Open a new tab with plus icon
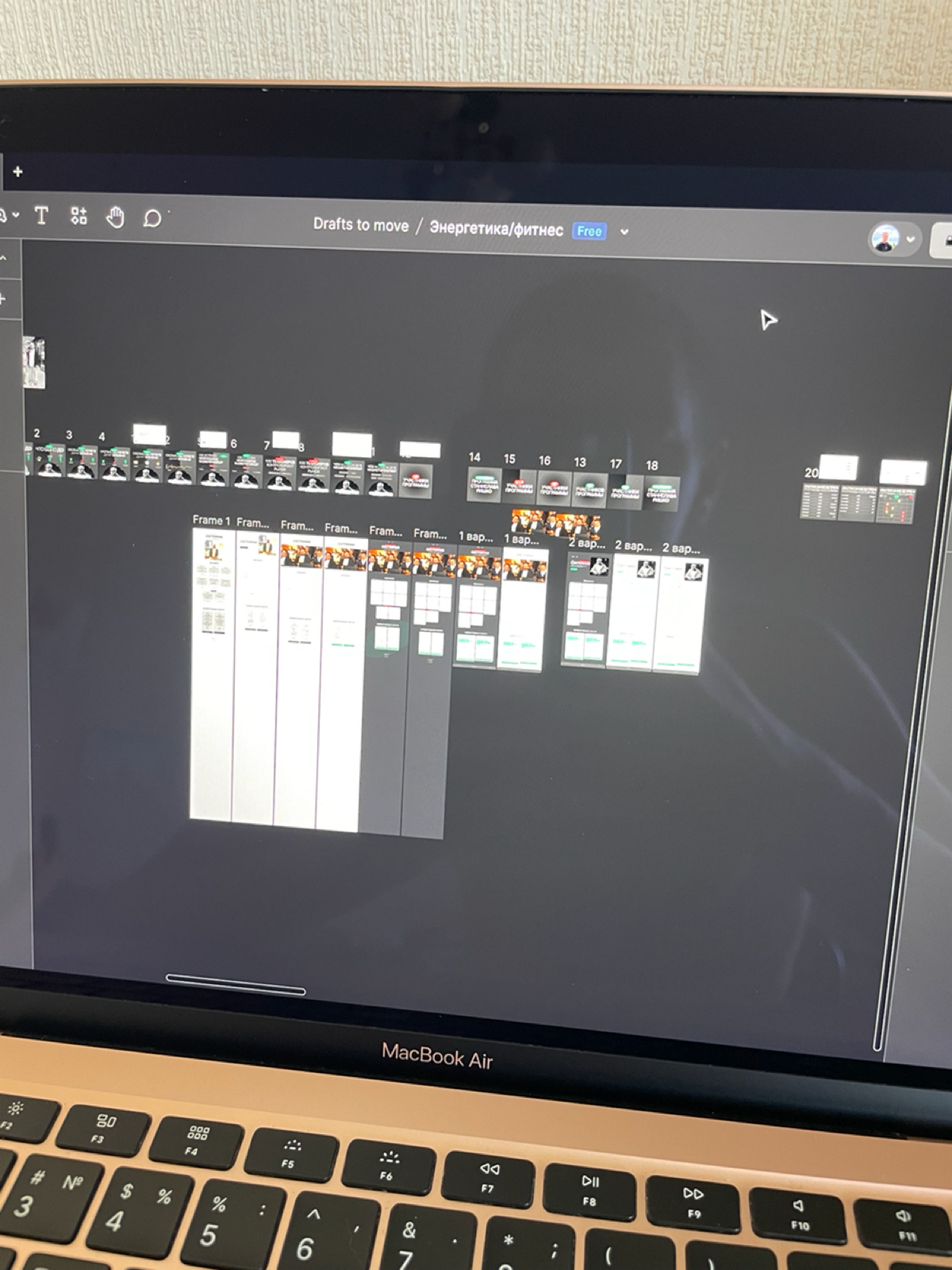The height and width of the screenshot is (1270, 952). click(17, 171)
